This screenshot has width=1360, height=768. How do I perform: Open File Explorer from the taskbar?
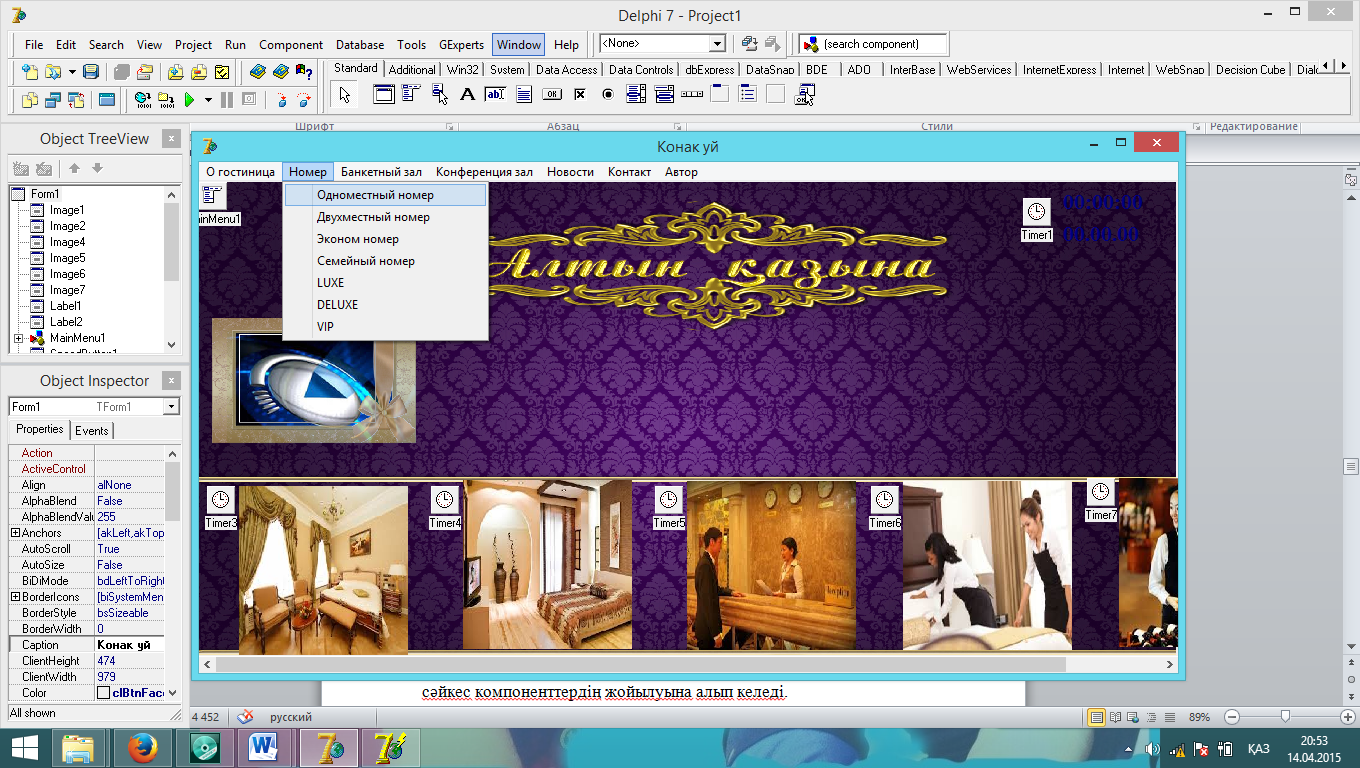point(79,748)
